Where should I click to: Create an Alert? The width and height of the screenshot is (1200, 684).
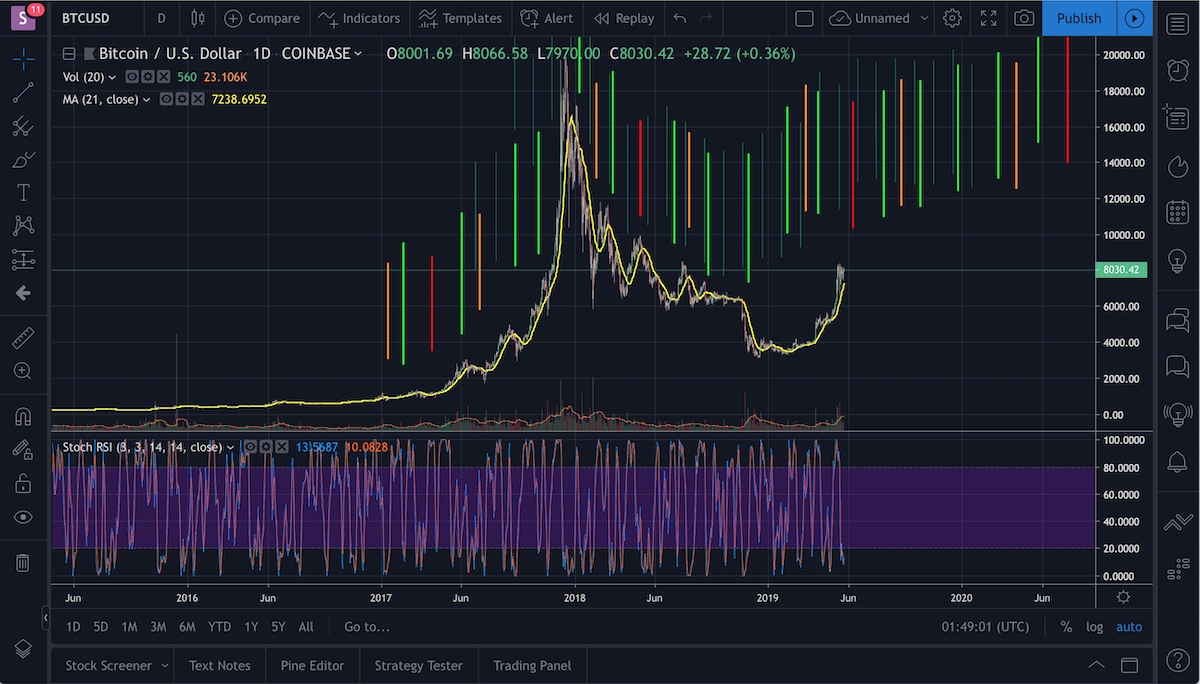pos(547,18)
